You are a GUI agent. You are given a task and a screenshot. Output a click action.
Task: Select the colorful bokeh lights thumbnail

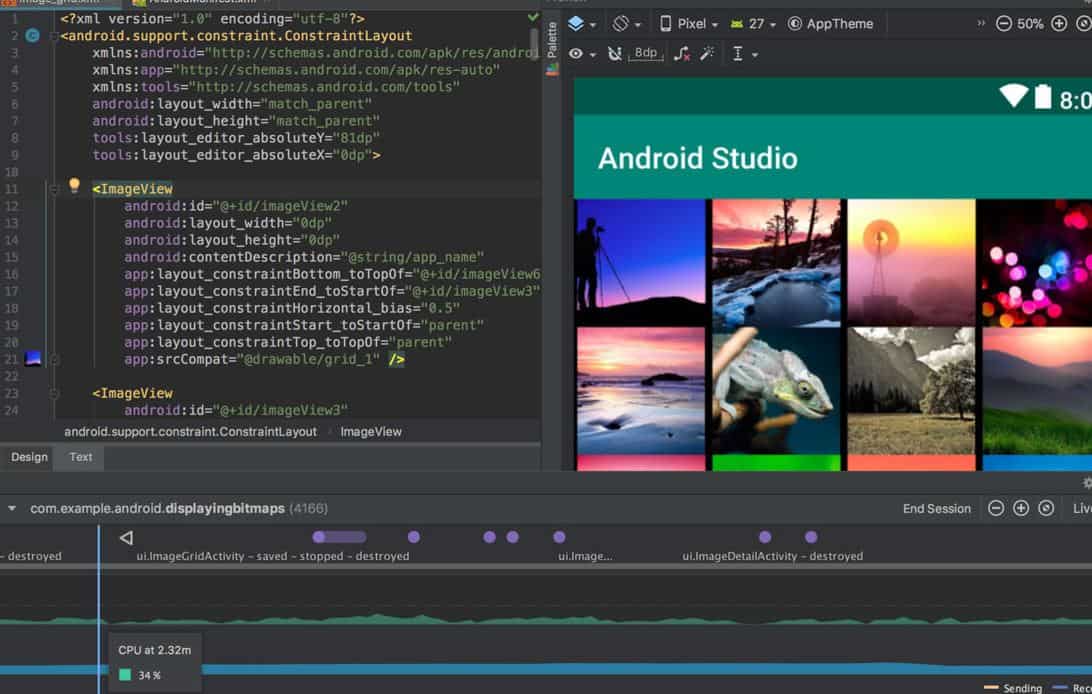point(1037,262)
